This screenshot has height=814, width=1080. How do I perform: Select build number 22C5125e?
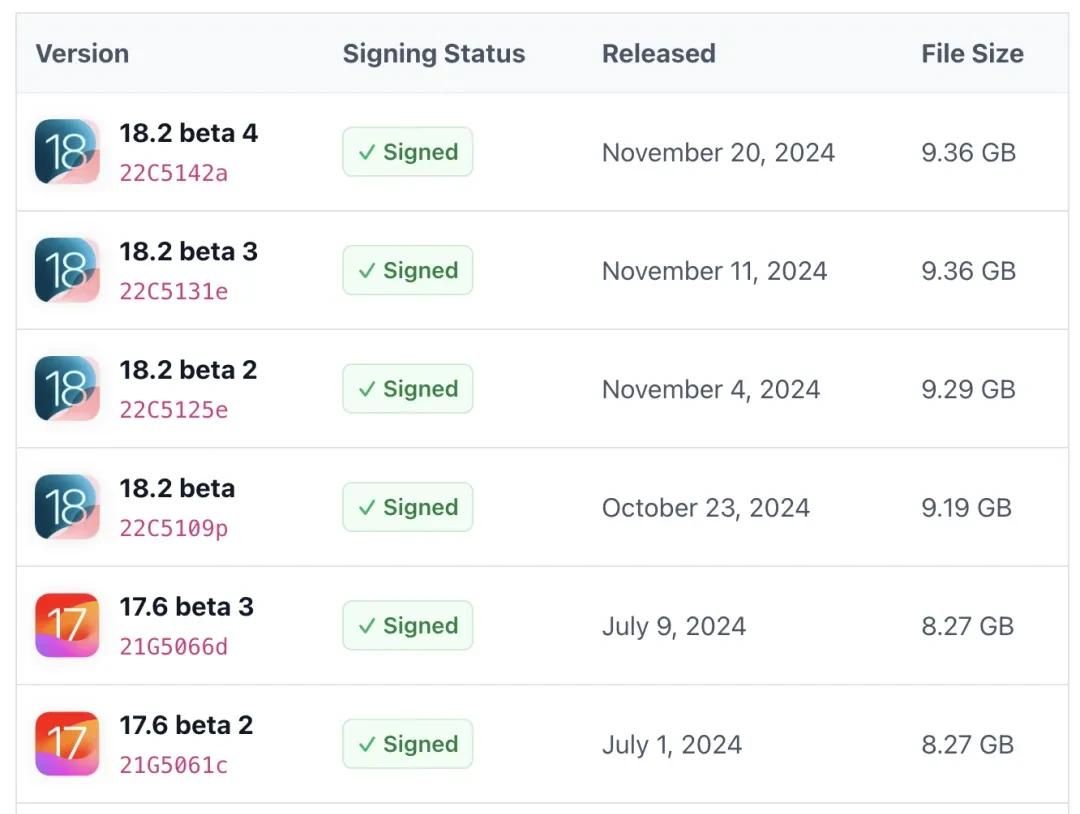(x=174, y=410)
